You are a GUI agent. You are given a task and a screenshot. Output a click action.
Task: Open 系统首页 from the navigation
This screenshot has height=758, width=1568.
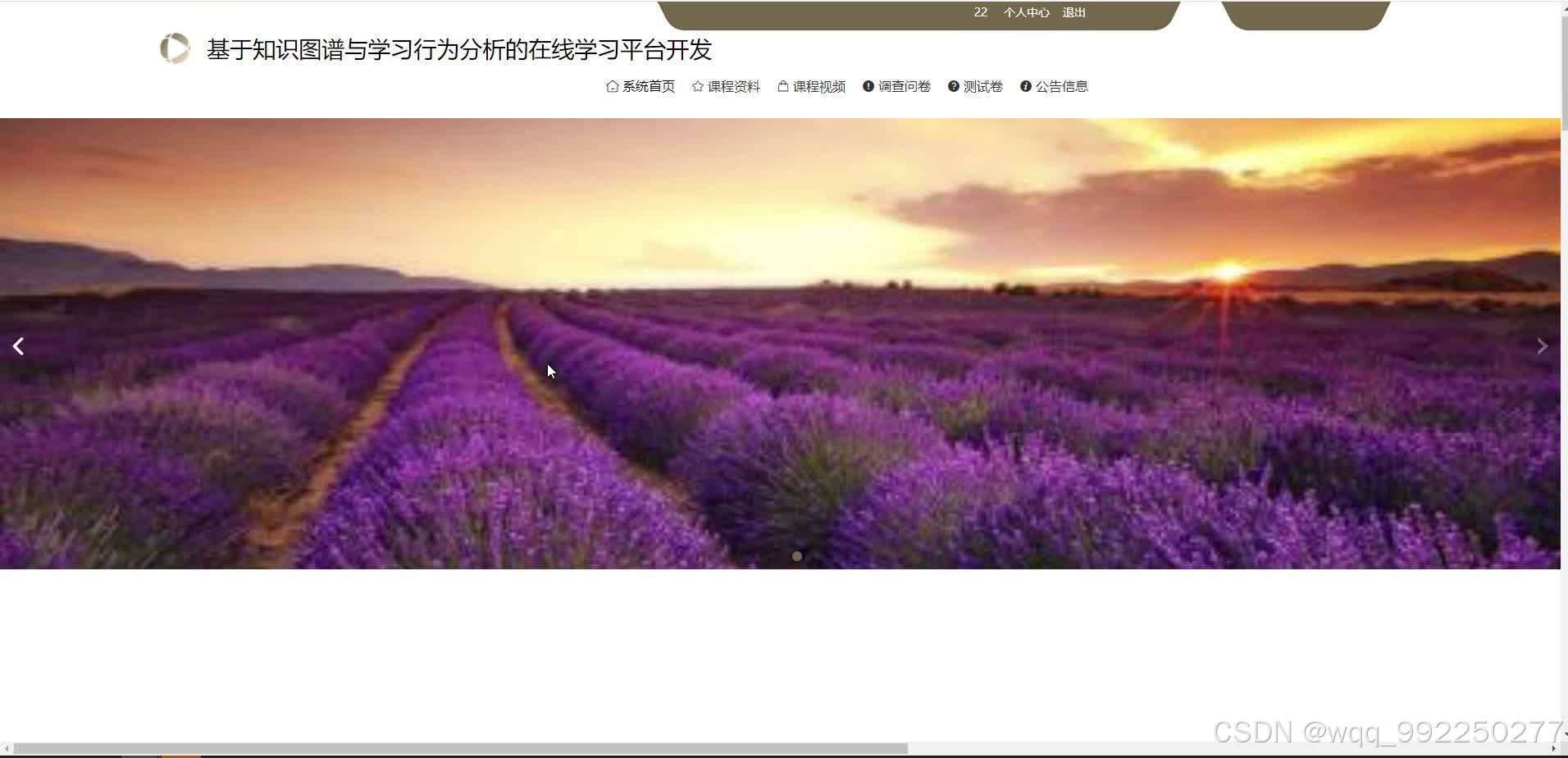click(x=640, y=86)
